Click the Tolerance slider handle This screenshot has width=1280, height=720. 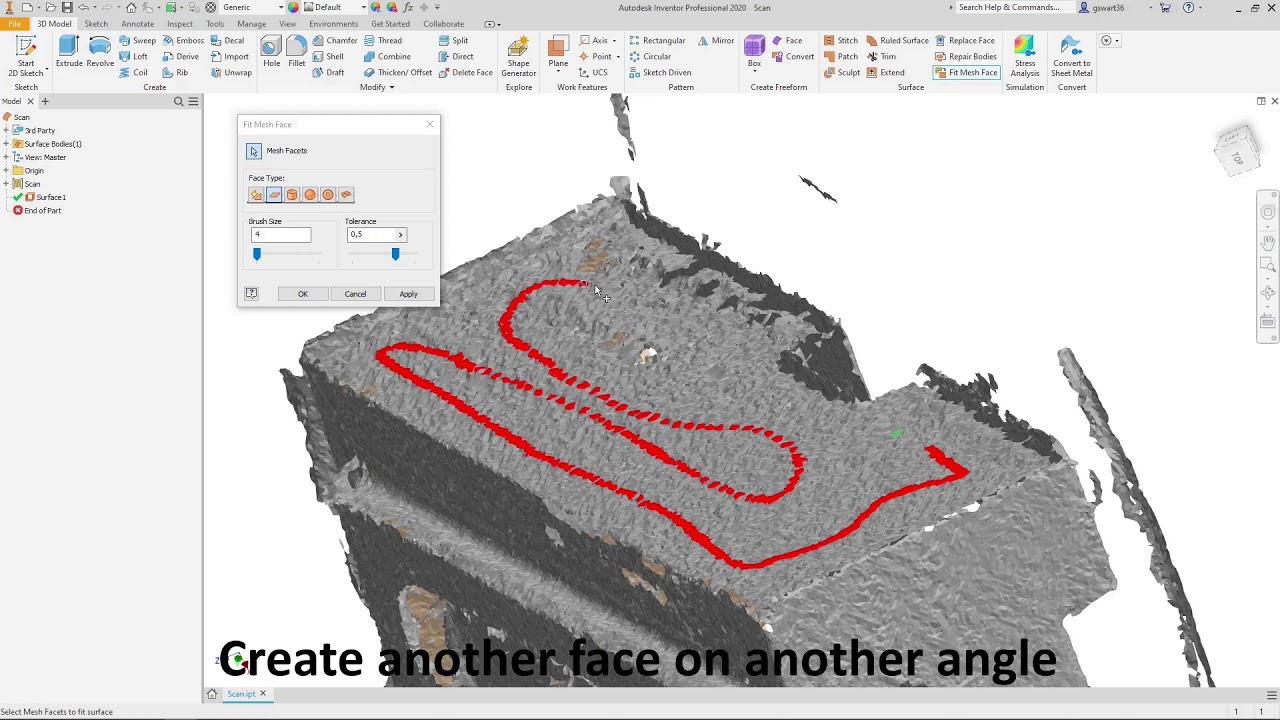(395, 255)
